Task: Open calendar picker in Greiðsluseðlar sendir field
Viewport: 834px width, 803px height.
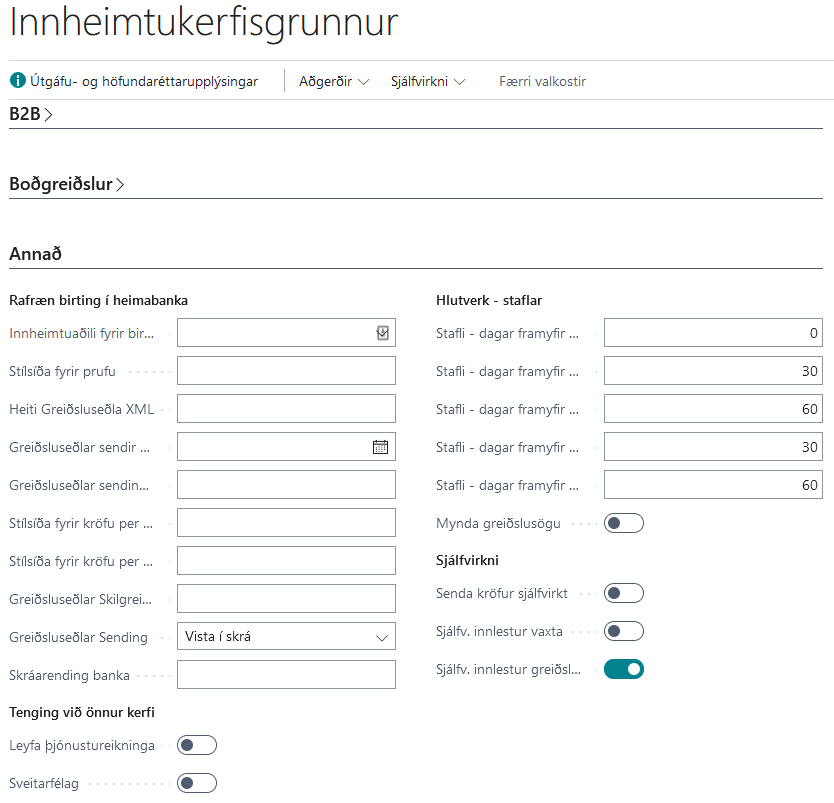Action: click(x=380, y=447)
